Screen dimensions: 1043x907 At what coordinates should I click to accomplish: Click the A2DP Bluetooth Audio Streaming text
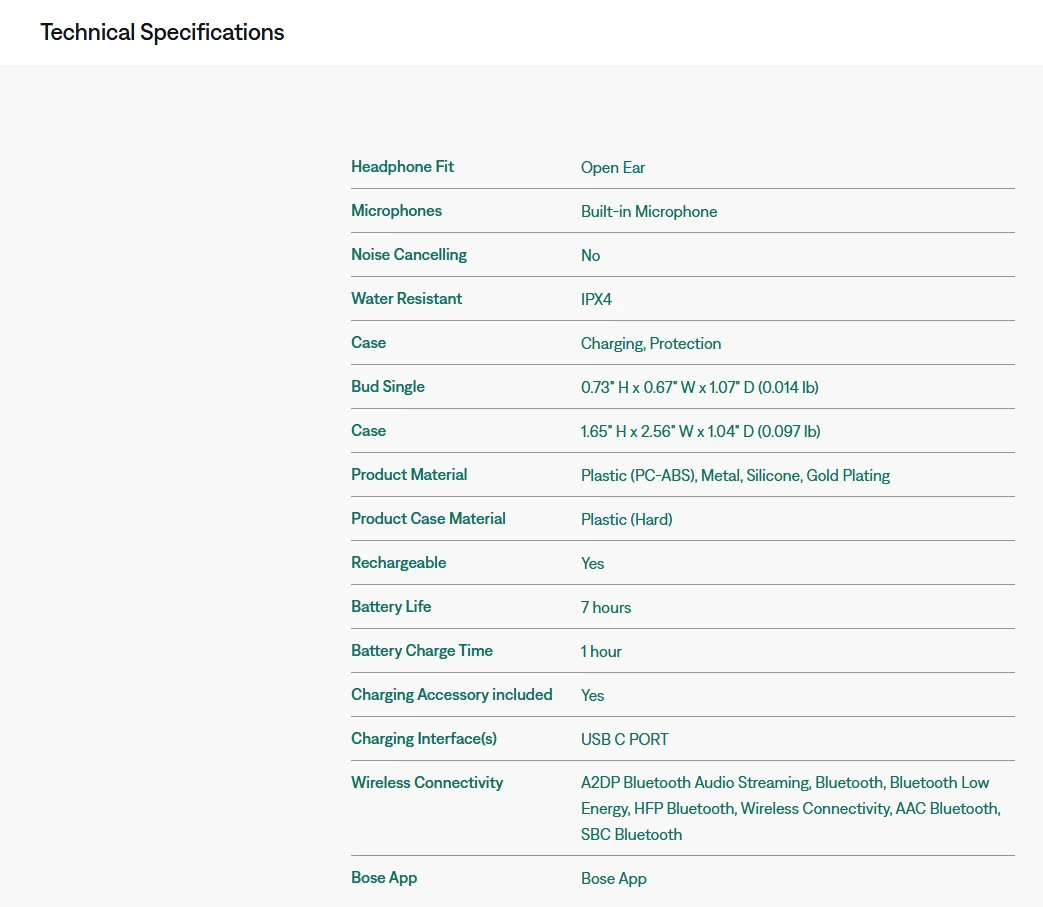click(695, 783)
